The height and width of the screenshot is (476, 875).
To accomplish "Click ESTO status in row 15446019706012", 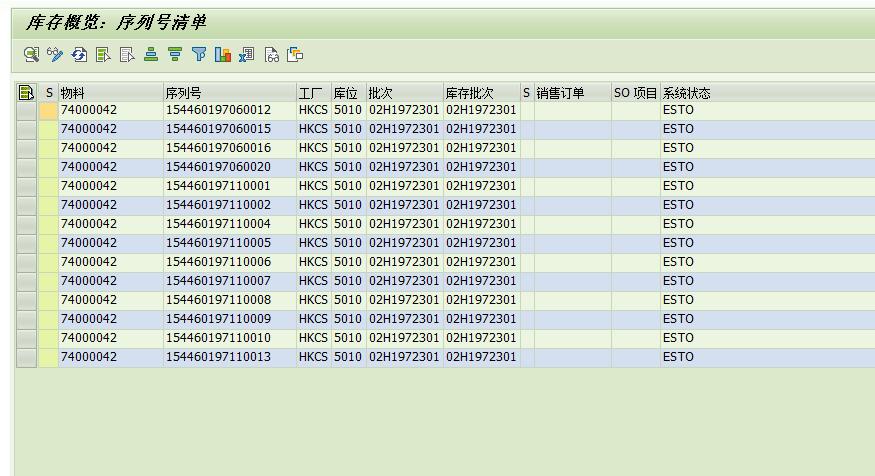I will pyautogui.click(x=767, y=110).
